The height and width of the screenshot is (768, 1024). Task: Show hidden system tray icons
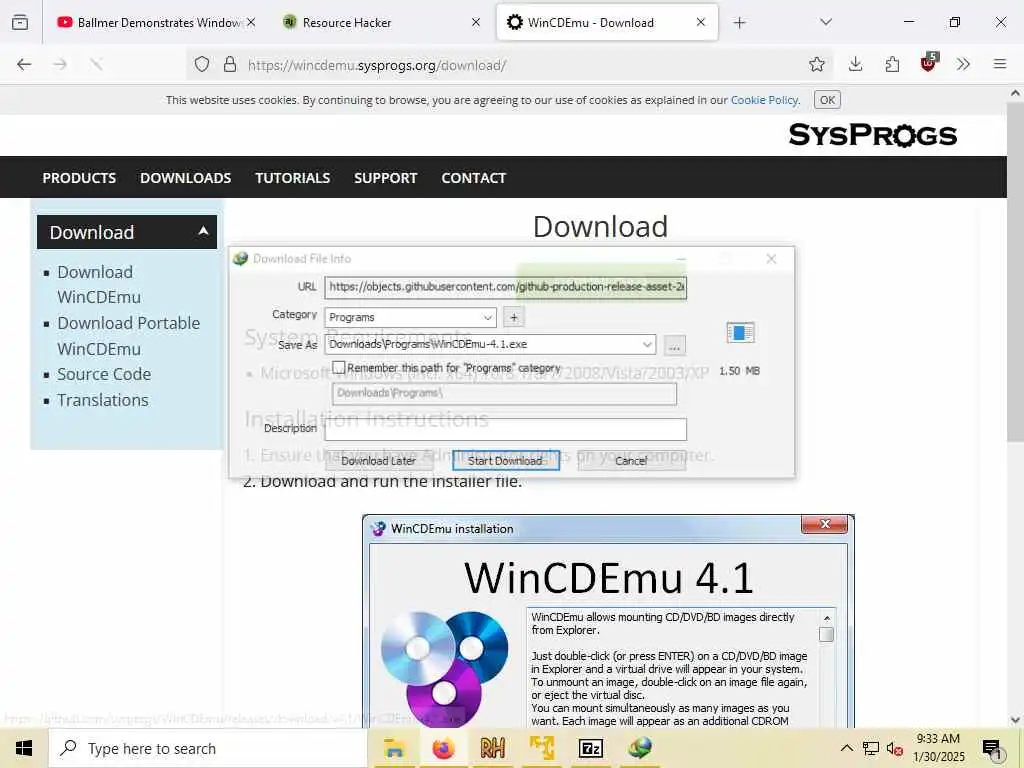(846, 748)
